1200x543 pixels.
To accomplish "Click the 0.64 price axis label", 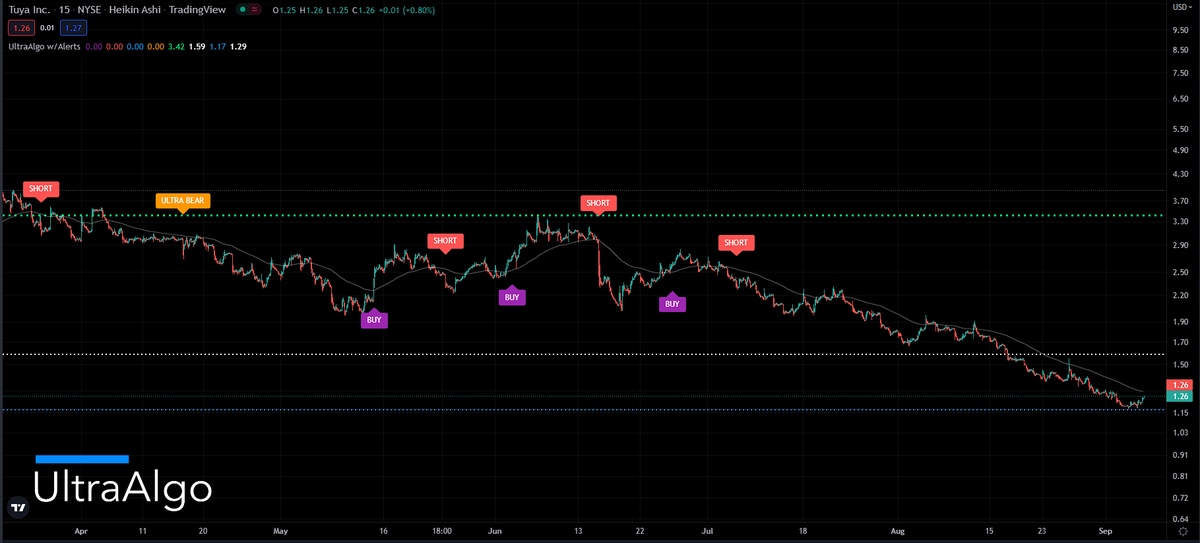I will pyautogui.click(x=1179, y=519).
